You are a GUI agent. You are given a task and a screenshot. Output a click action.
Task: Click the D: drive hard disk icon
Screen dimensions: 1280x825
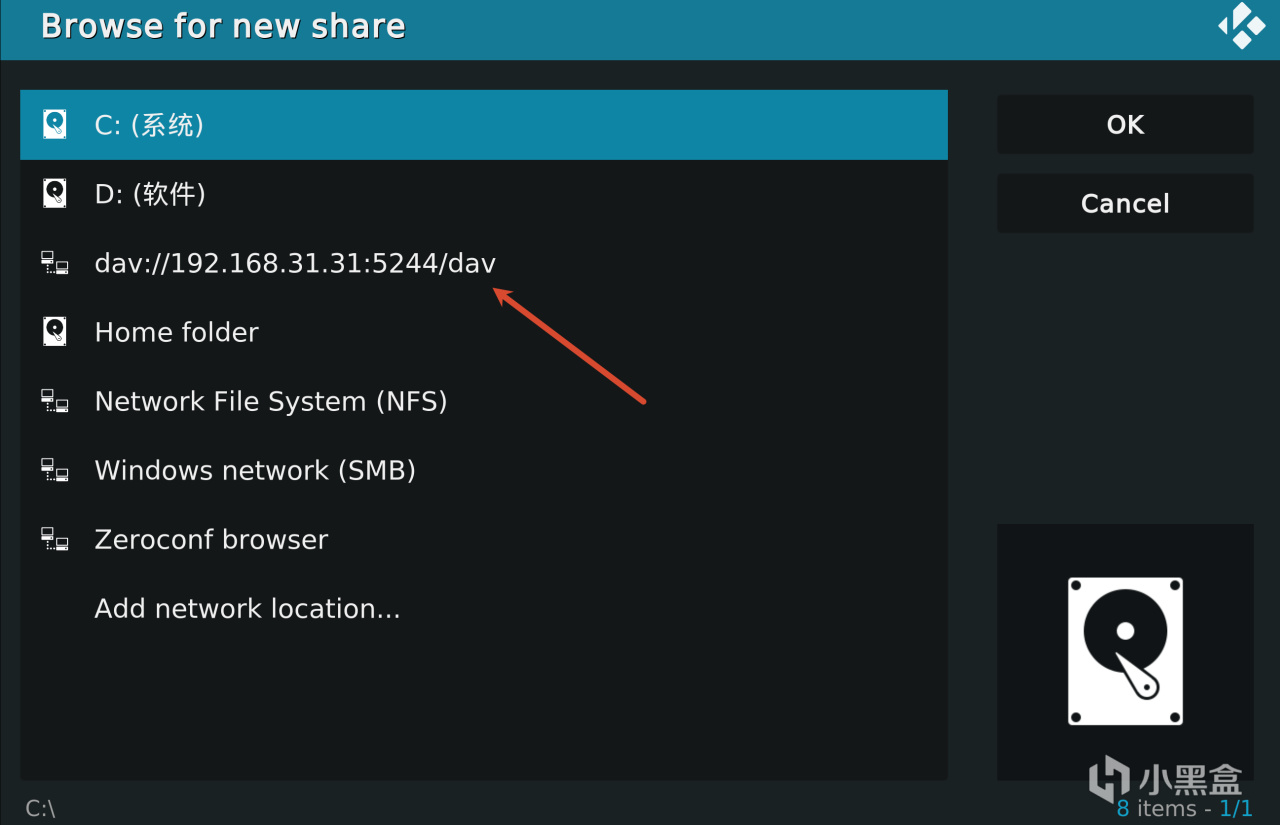55,193
